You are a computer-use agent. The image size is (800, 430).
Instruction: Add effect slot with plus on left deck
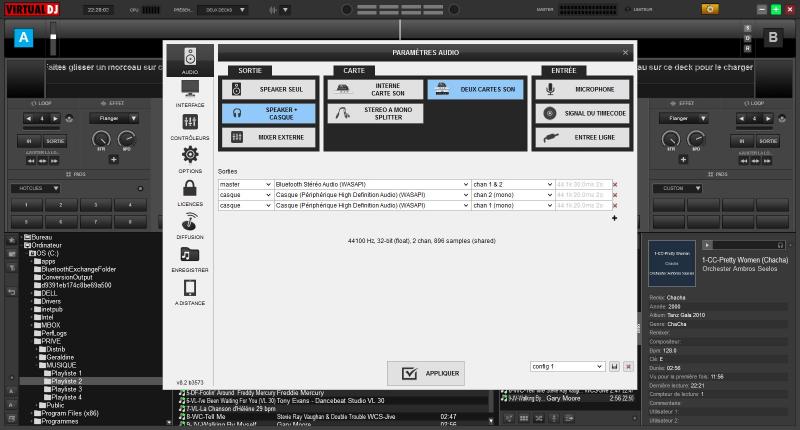(x=113, y=160)
